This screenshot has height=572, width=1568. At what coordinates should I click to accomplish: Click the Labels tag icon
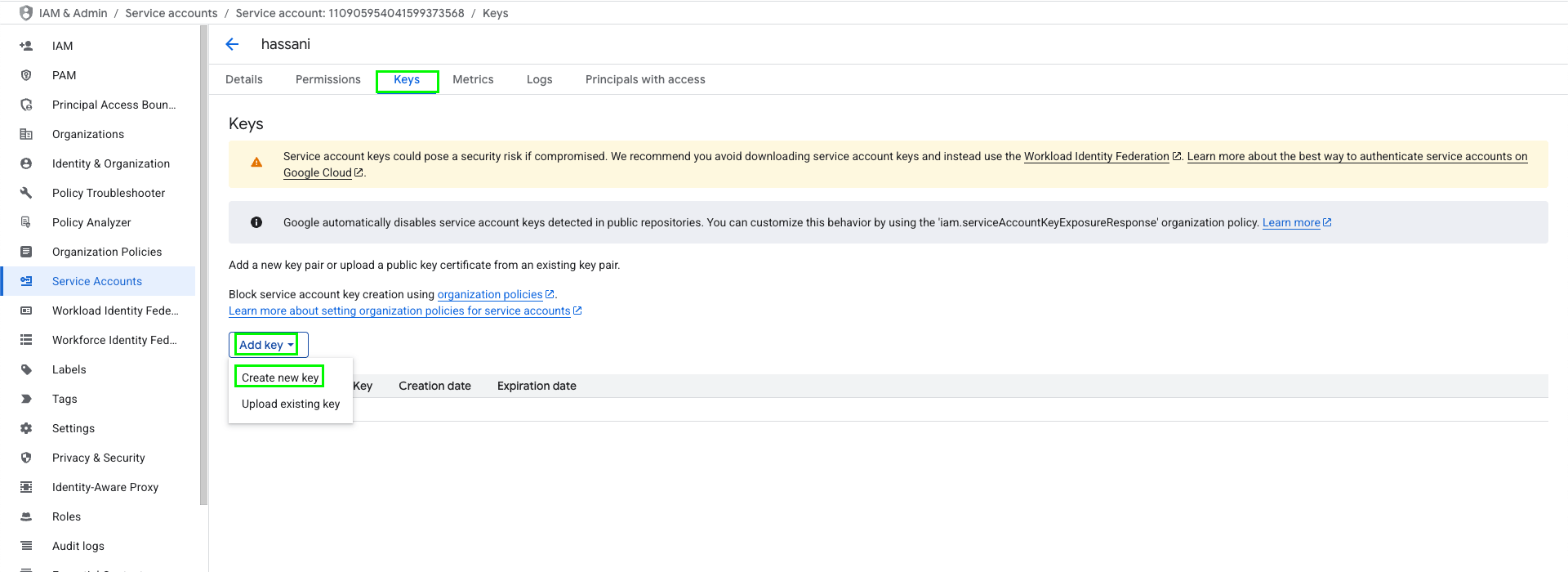26,369
